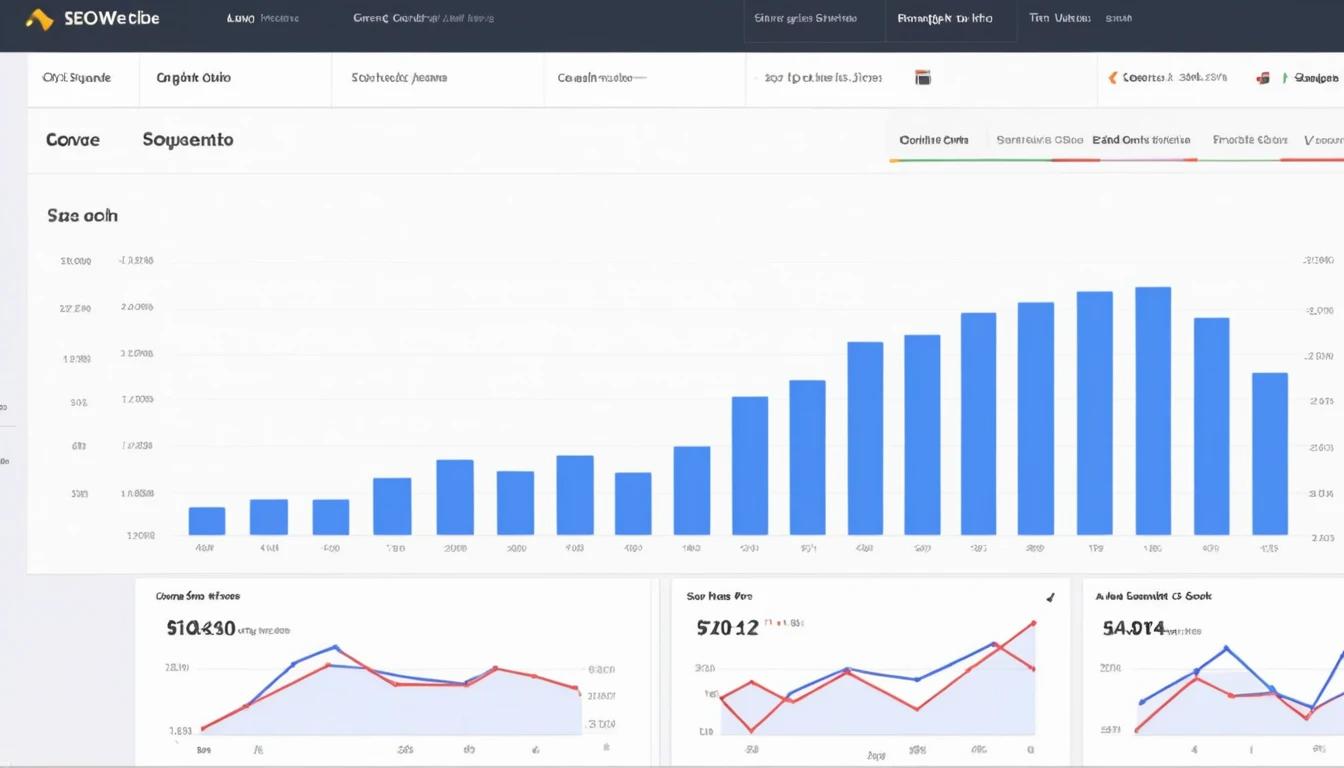Click the dark calendar icon in the filter row

tap(923, 78)
